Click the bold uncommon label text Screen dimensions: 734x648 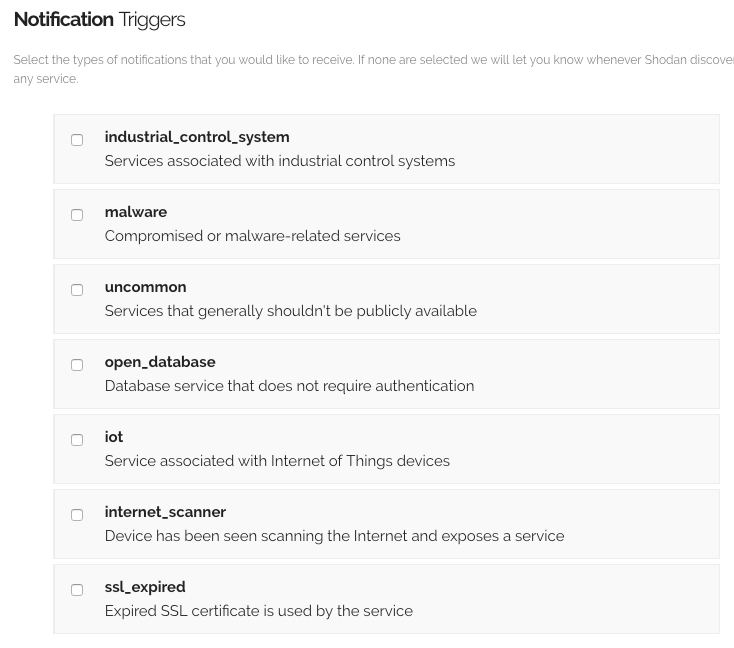coord(145,287)
